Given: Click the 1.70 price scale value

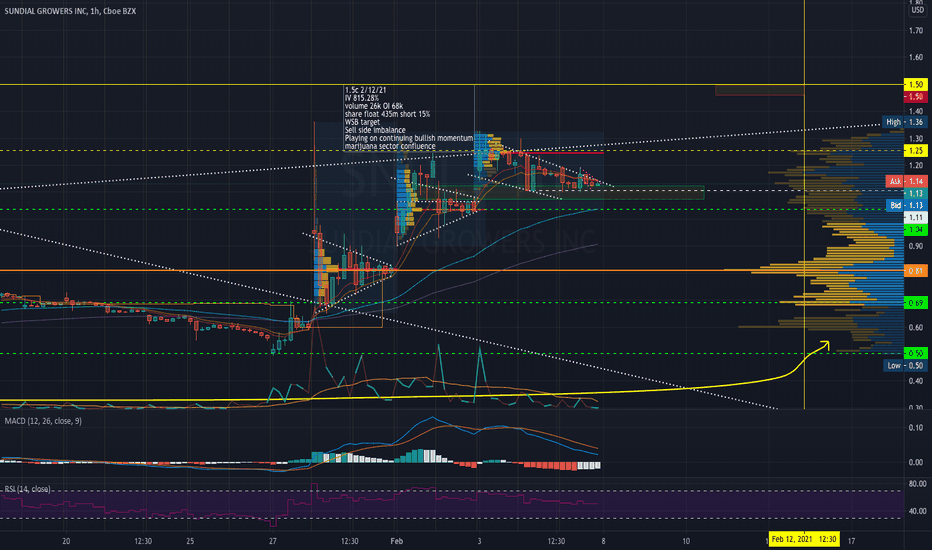Looking at the screenshot, I should (915, 30).
